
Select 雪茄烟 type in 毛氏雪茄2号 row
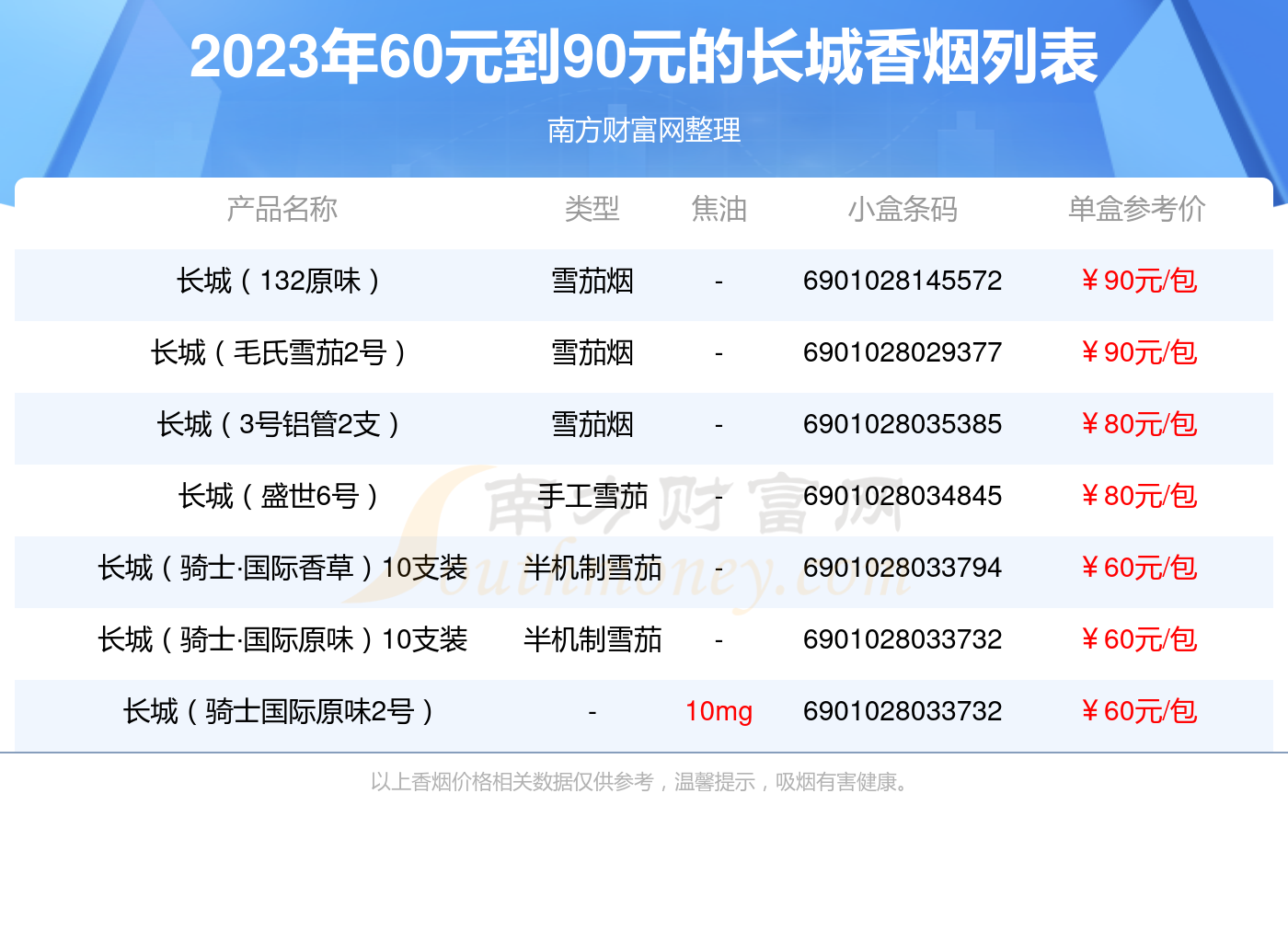592,352
